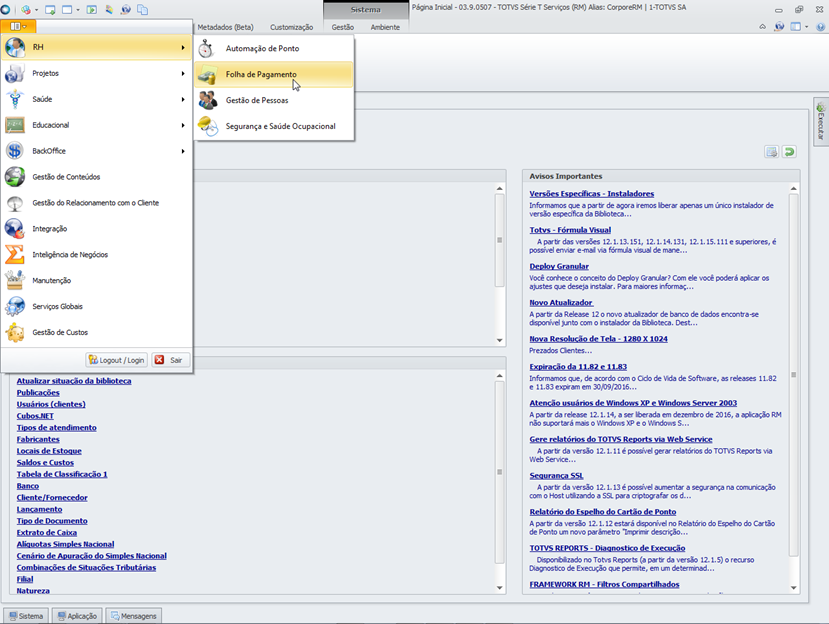The height and width of the screenshot is (624, 829).
Task: Click the Sair button
Action: (171, 360)
